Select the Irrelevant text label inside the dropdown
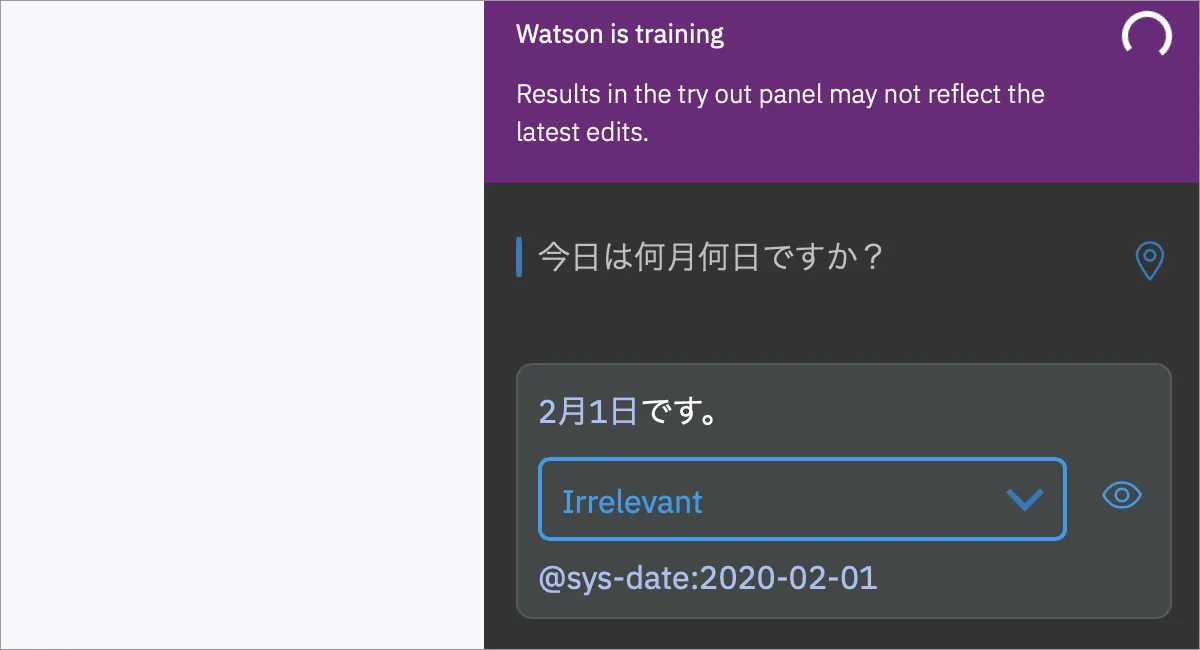 click(632, 501)
